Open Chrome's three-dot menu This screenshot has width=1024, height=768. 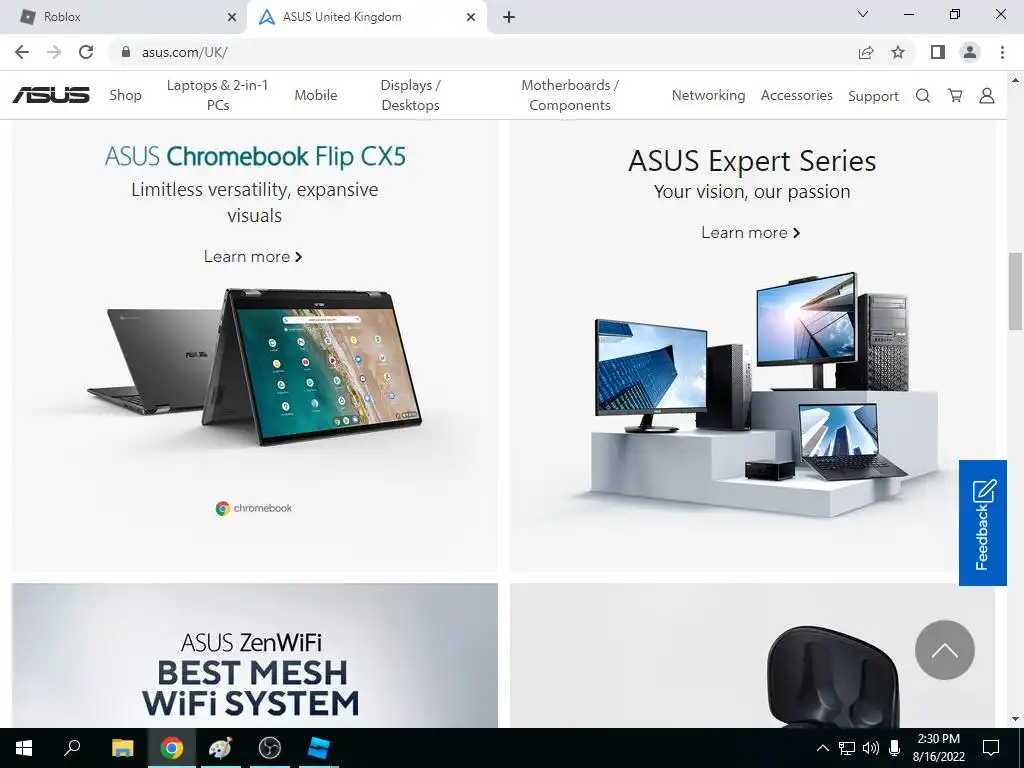1002,52
